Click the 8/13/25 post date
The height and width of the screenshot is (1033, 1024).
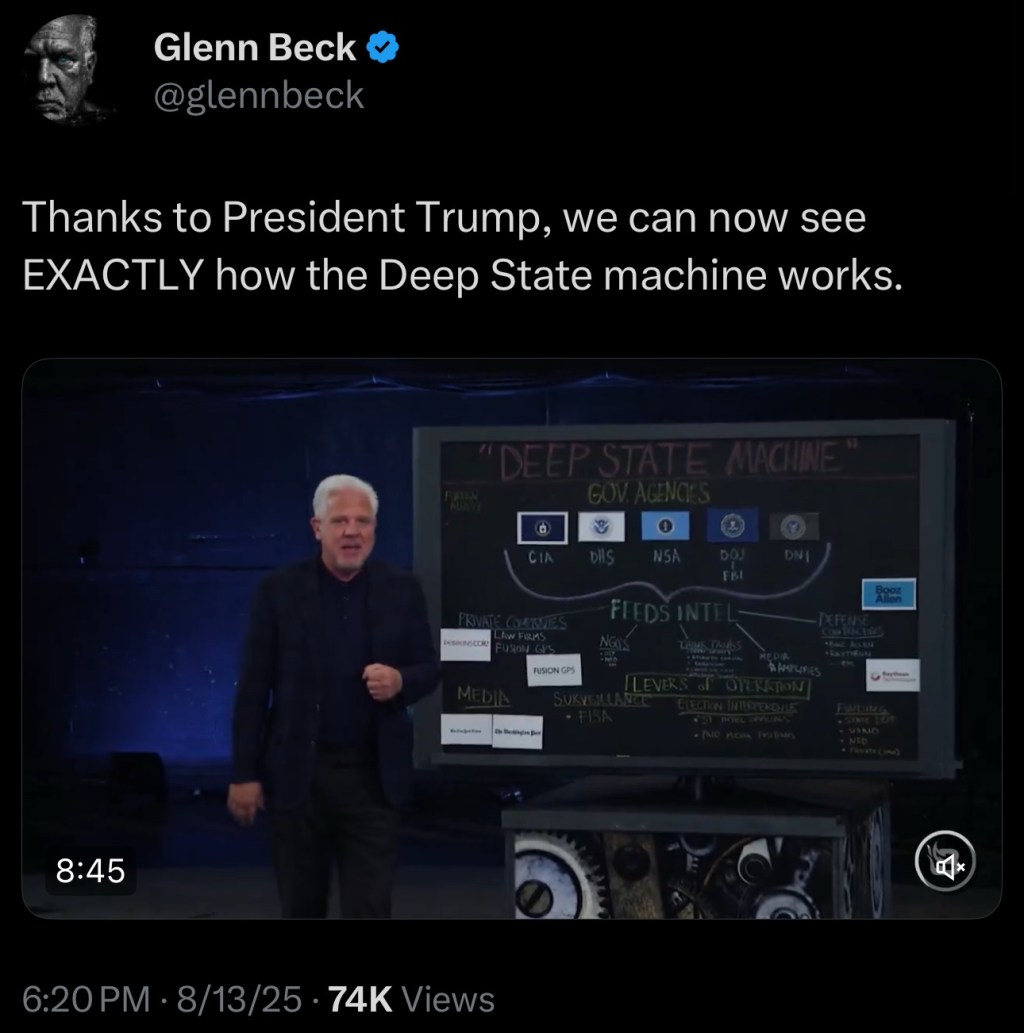pyautogui.click(x=239, y=999)
